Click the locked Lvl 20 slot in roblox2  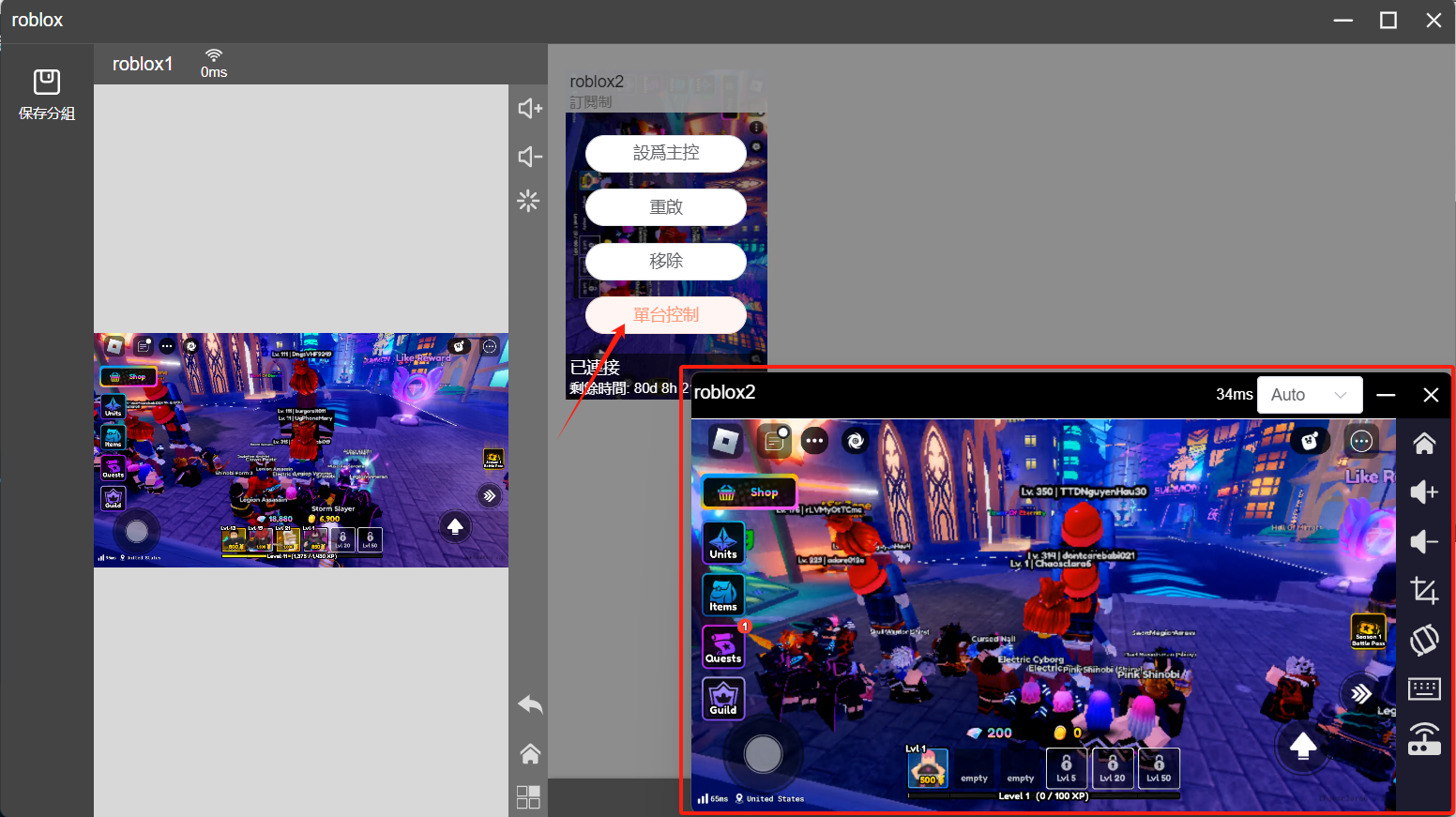pos(1113,767)
